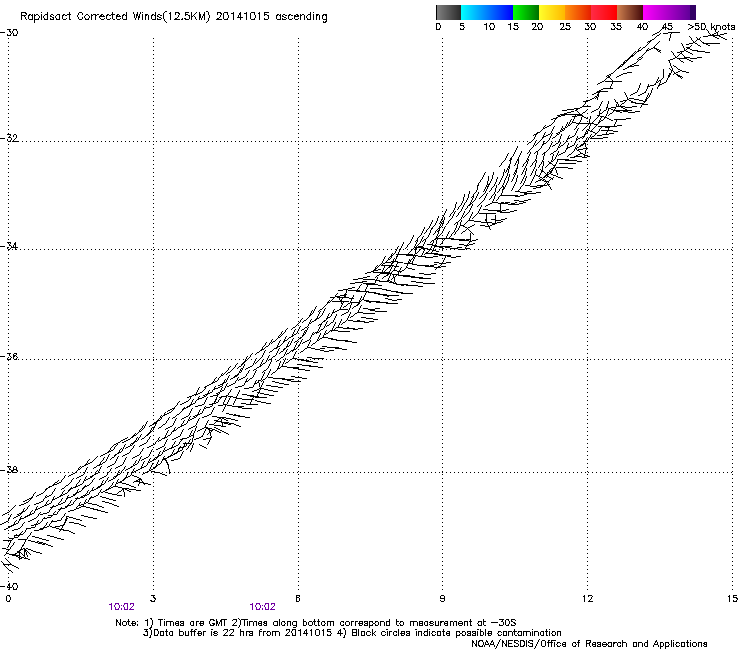Click the red 30-35 knots color swatch
Image resolution: width=740 pixels, height=650 pixels.
click(604, 12)
